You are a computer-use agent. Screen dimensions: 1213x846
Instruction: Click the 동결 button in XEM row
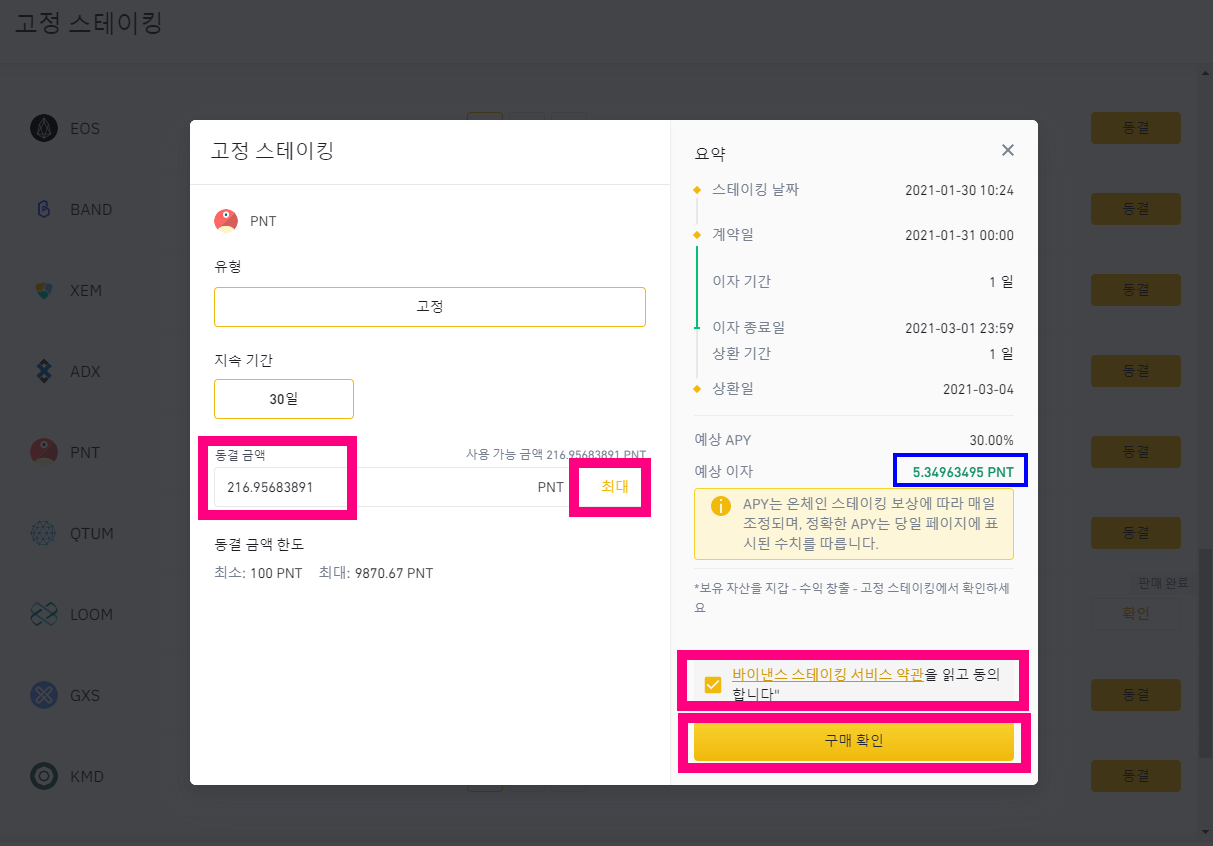click(x=1136, y=290)
